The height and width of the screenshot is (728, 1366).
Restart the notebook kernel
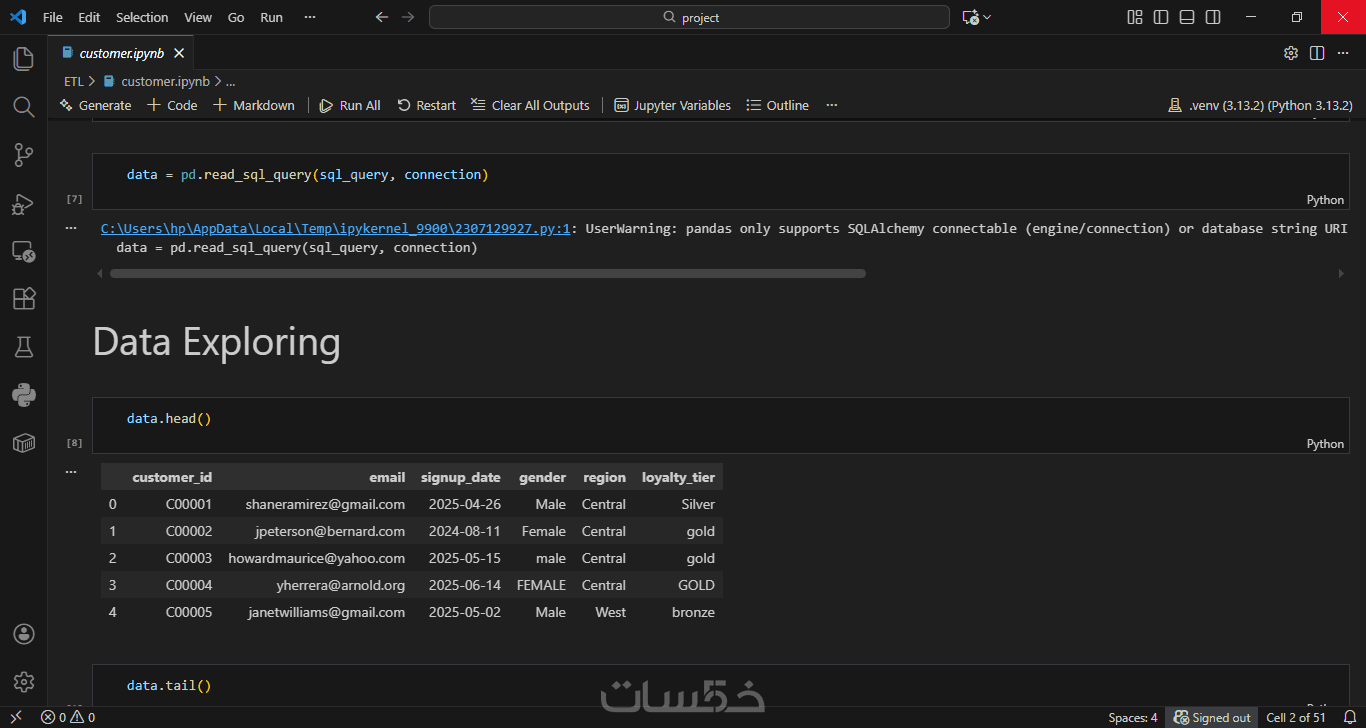pyautogui.click(x=426, y=105)
